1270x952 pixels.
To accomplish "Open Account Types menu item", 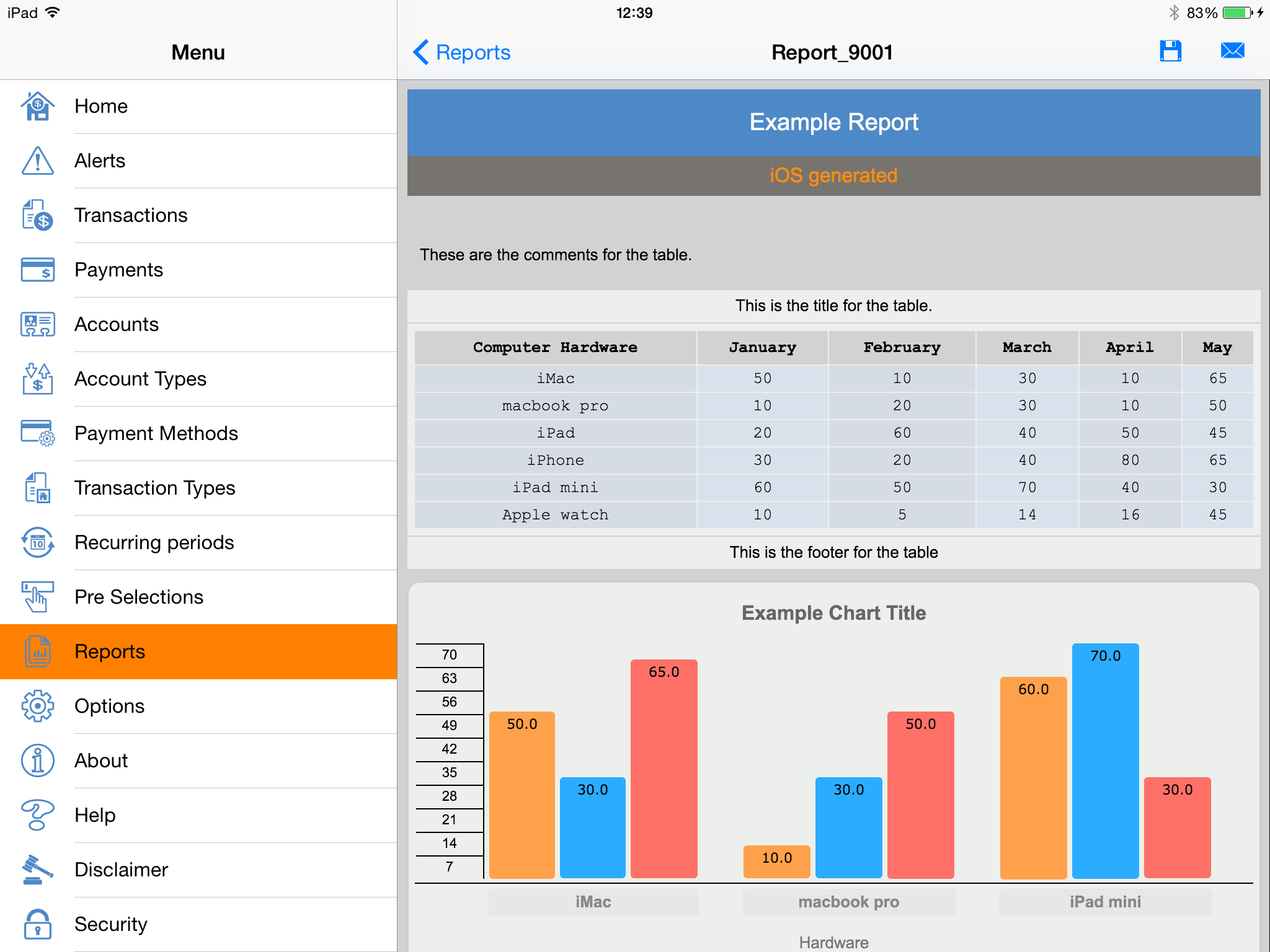I will pos(140,379).
